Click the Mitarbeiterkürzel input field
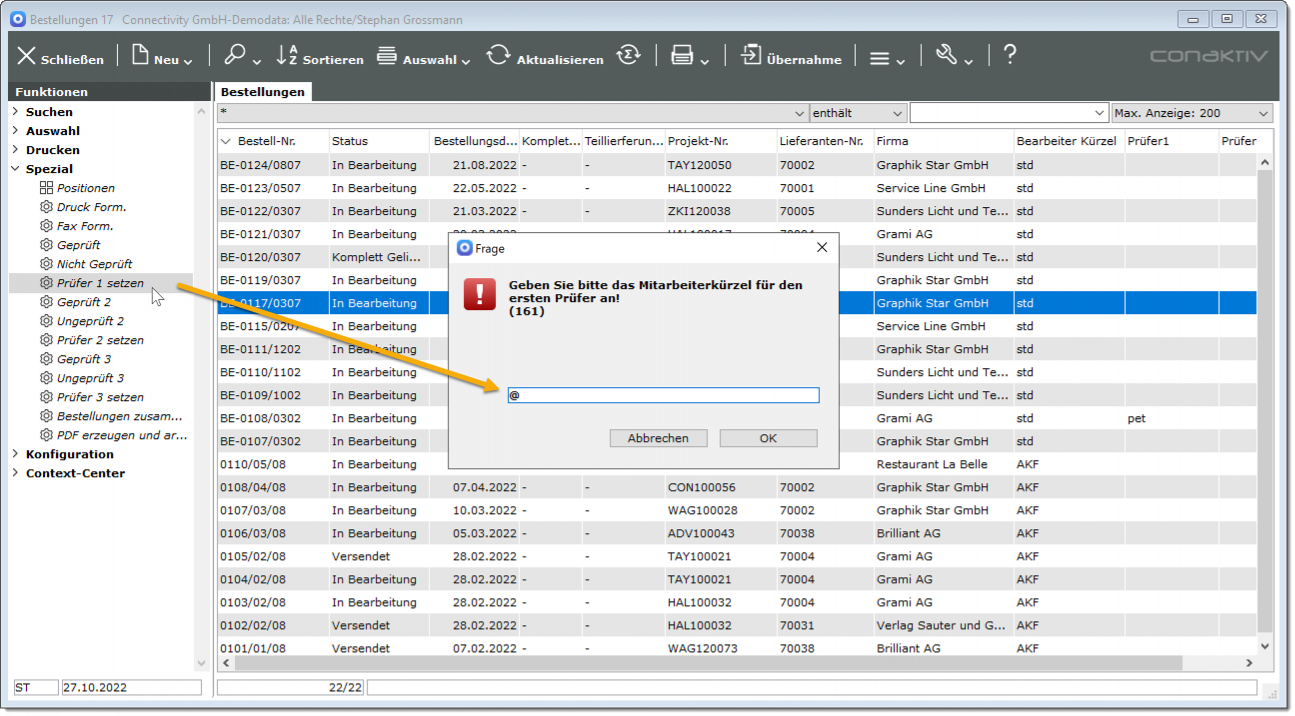 pyautogui.click(x=663, y=395)
